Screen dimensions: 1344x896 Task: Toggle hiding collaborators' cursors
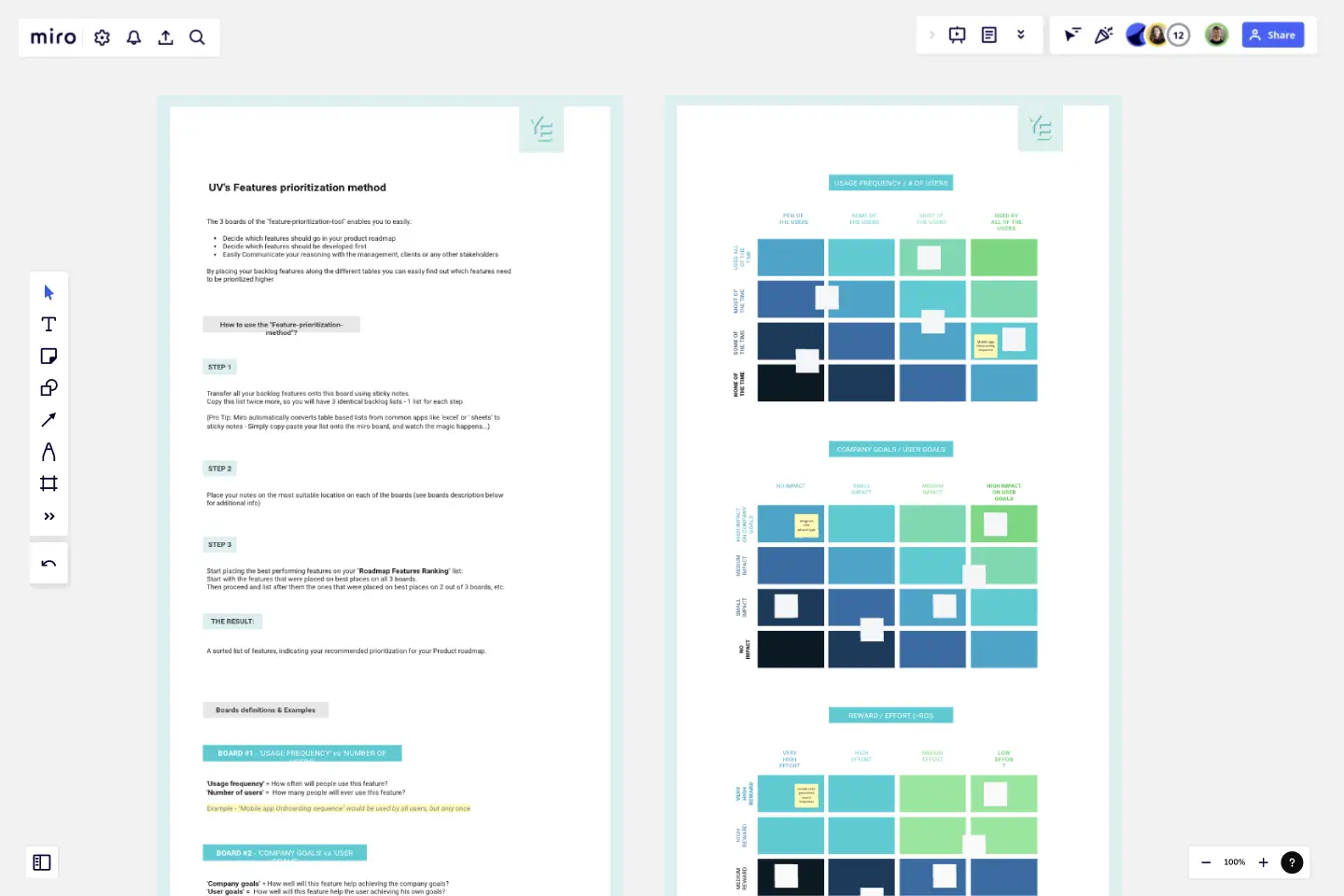click(1071, 35)
